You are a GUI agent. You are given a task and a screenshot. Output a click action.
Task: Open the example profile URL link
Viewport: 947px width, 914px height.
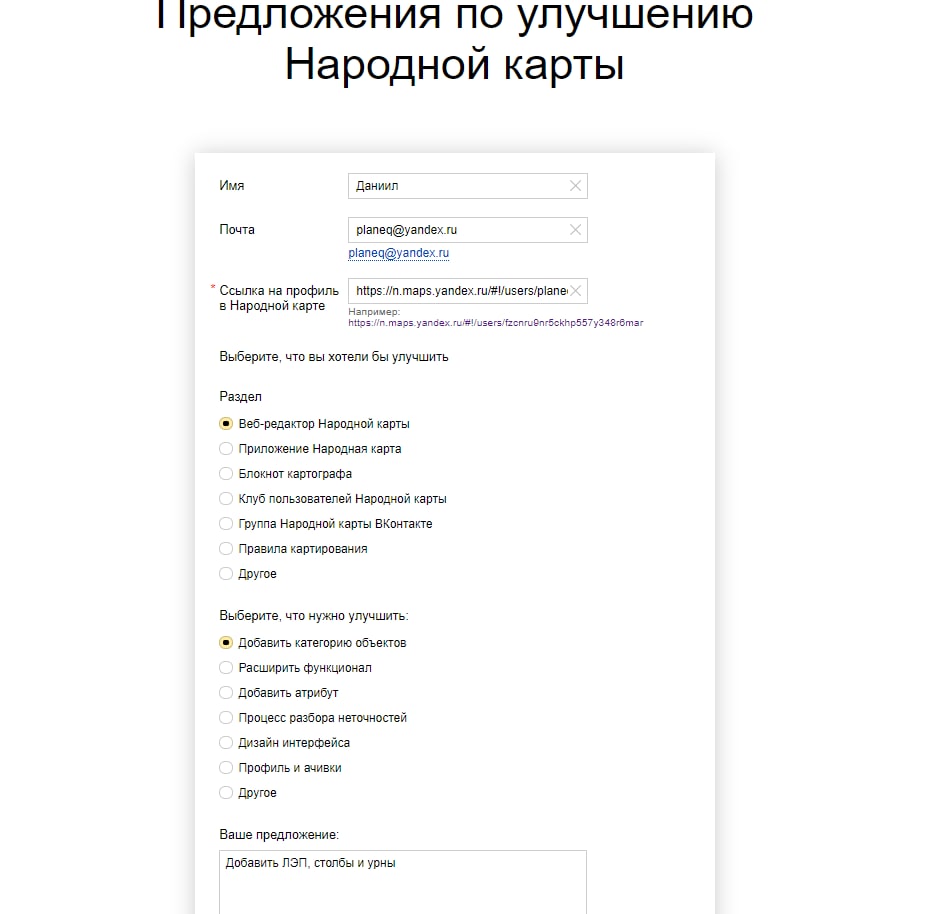pos(495,323)
